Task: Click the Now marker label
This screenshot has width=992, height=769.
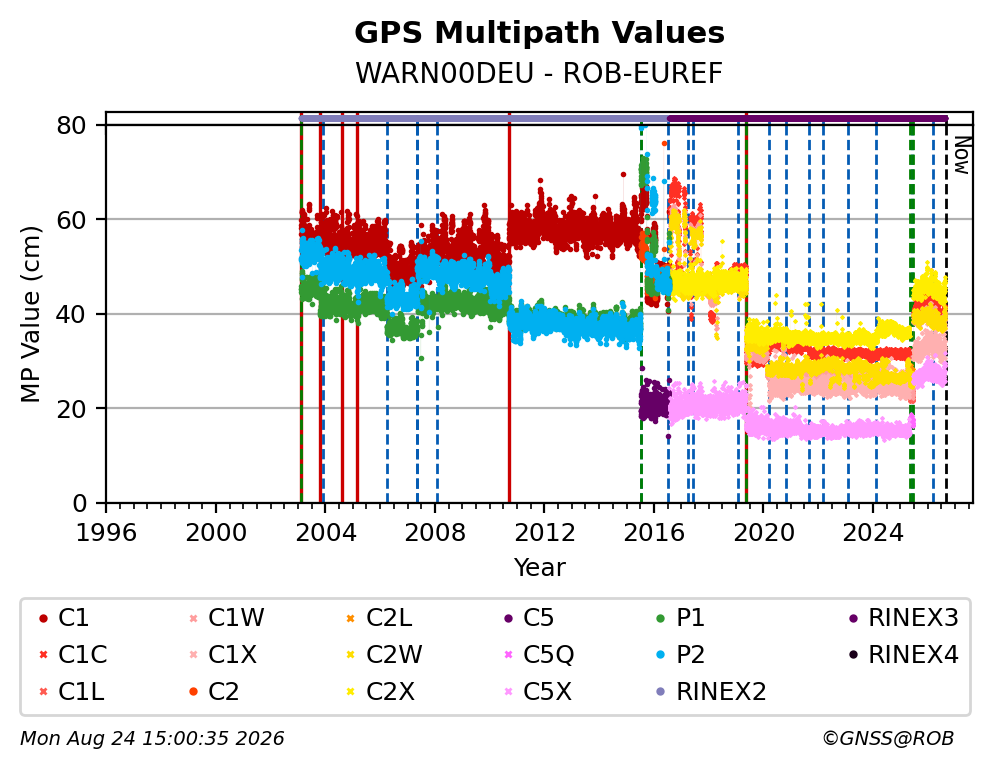Action: 962,156
